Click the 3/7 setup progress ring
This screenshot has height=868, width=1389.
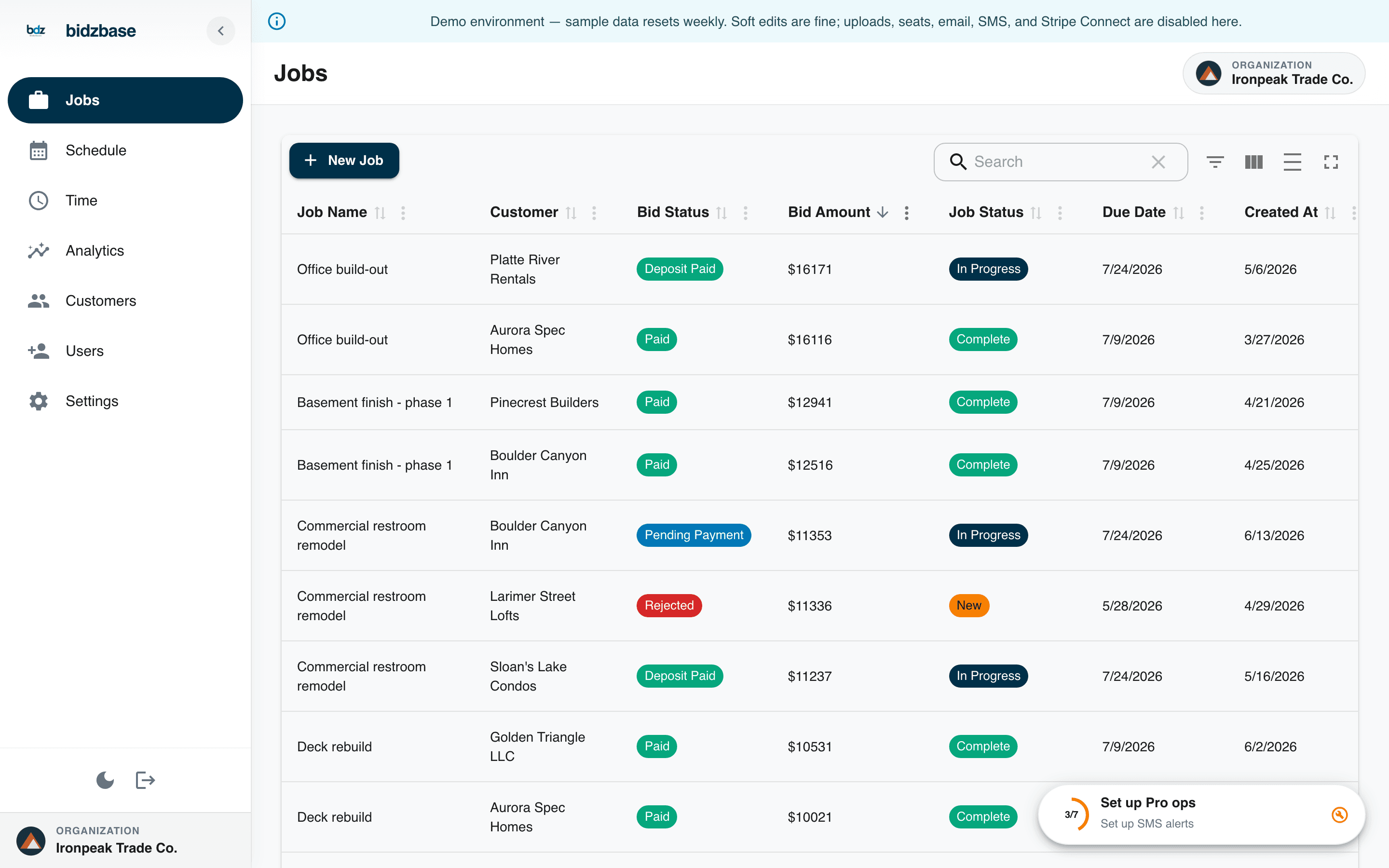(1072, 814)
